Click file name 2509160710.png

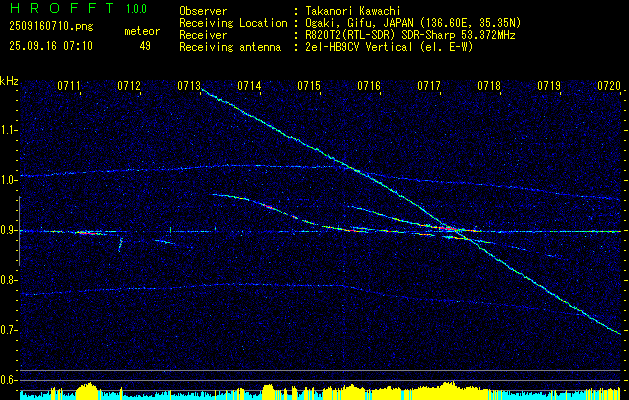(51, 27)
